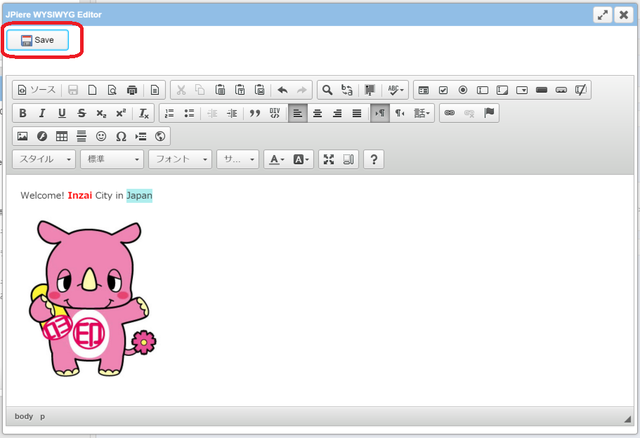Viewport: 640px width, 438px height.
Task: Open the スタイル styles dropdown
Action: (x=45, y=159)
